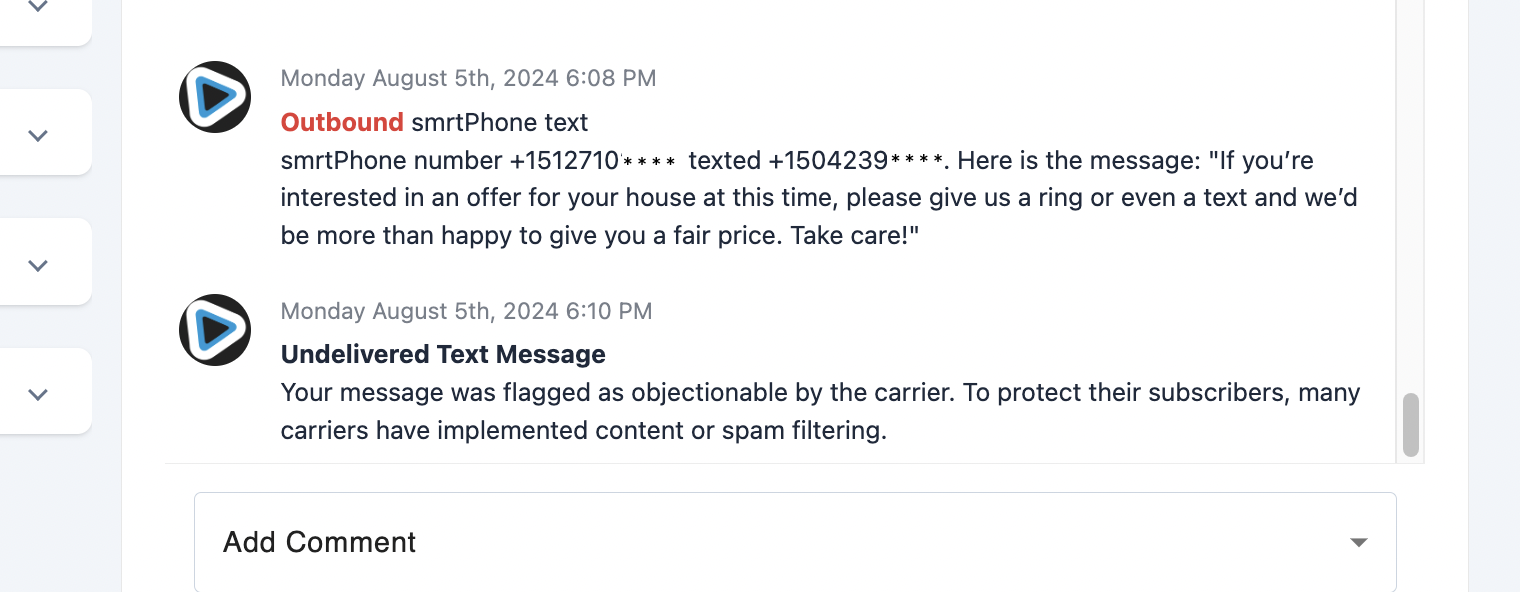Click the smrtPhone avatar beside Undelivered Text Message
The height and width of the screenshot is (592, 1520).
point(214,330)
